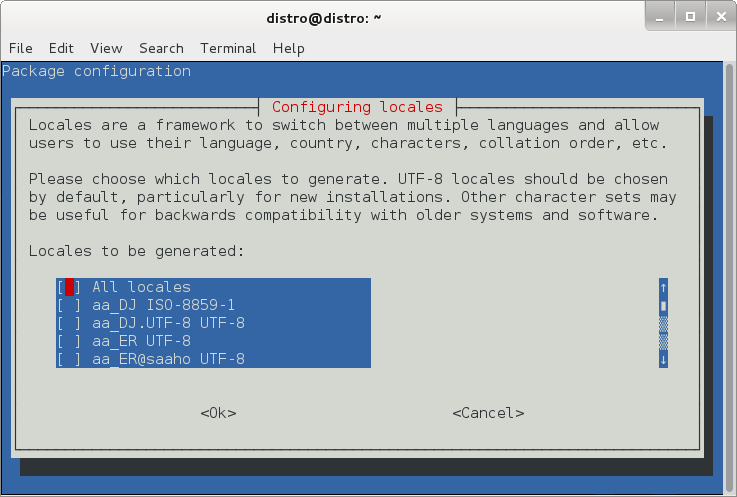This screenshot has height=497, width=737.
Task: Click the terminal window vertical scrollbar
Action: click(x=729, y=277)
